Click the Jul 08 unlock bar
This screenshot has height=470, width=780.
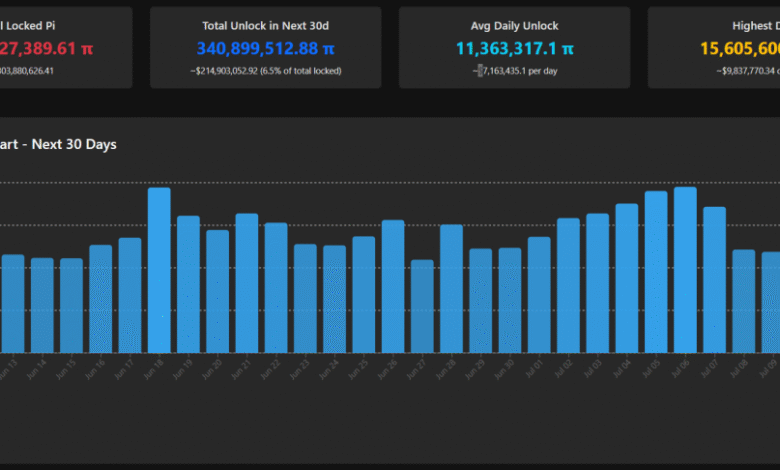pyautogui.click(x=744, y=301)
